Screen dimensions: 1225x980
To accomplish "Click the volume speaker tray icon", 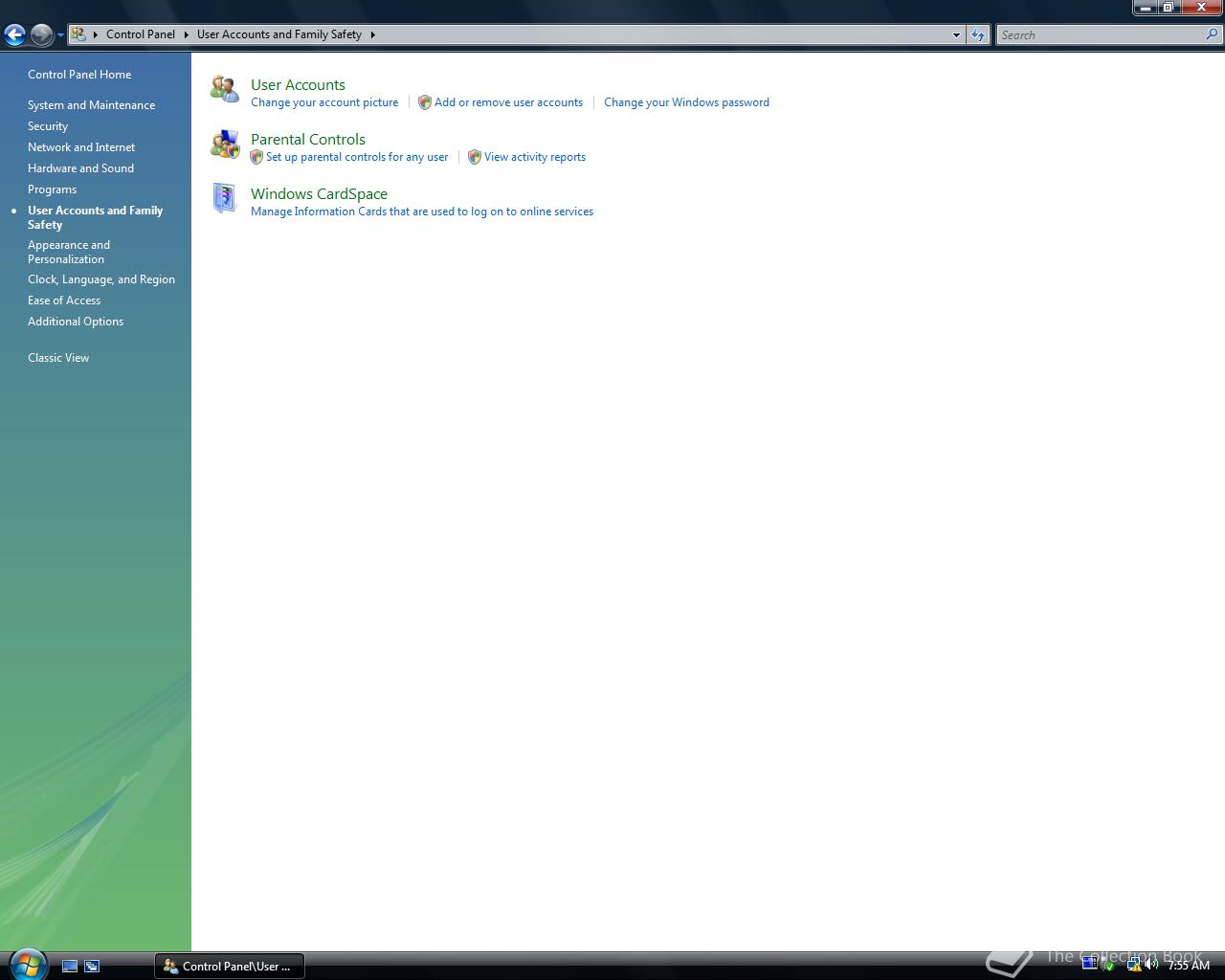I will point(1151,965).
